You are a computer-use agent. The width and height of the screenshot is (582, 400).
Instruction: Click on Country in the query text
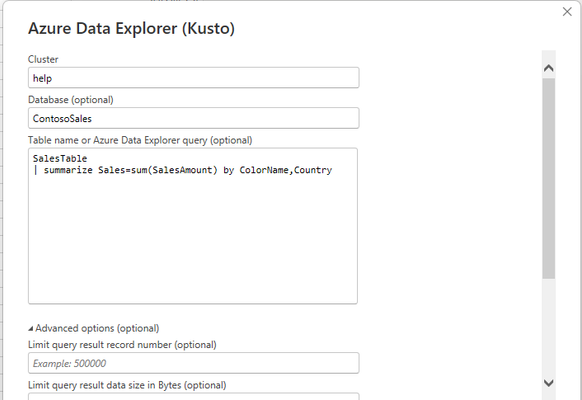point(313,170)
